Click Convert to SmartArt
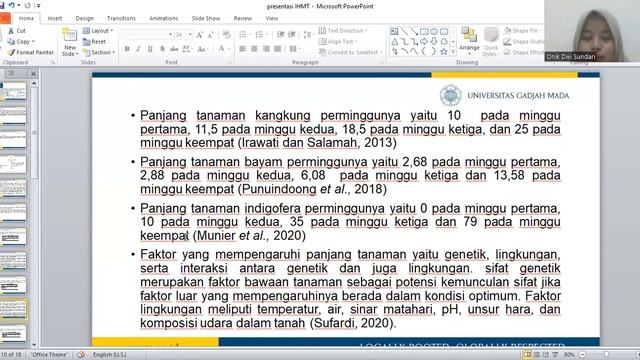 [350, 52]
